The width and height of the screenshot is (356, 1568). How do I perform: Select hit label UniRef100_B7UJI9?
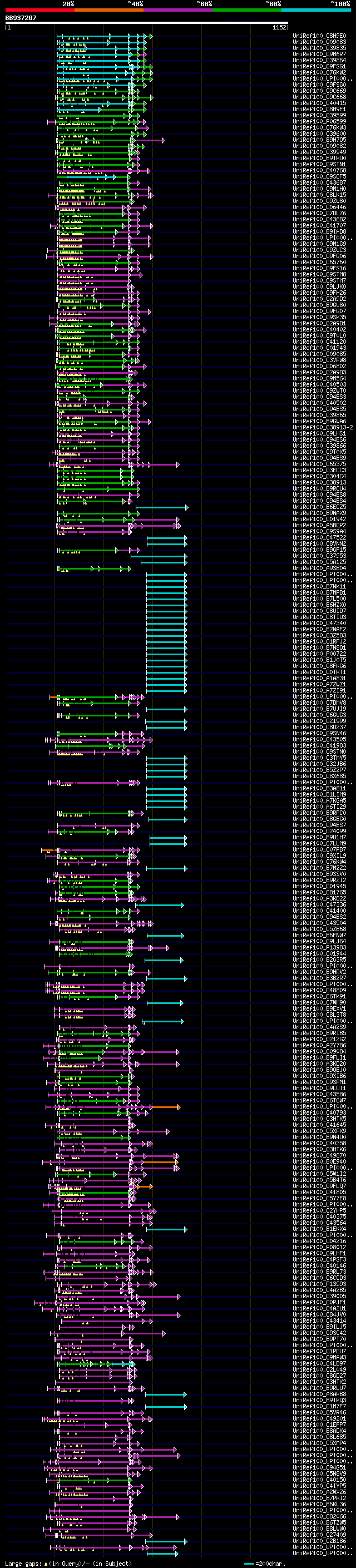pos(319,709)
